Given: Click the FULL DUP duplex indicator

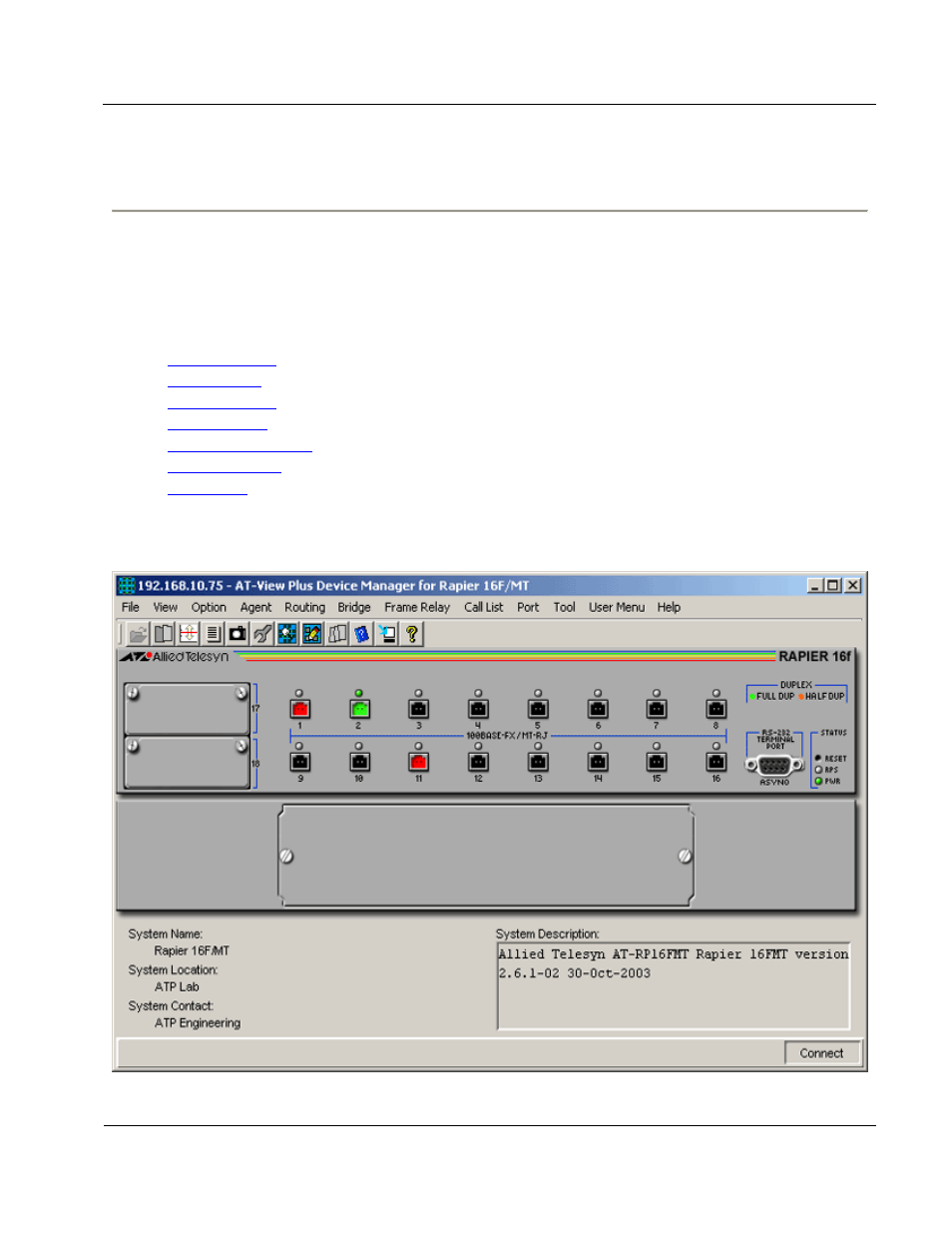Looking at the screenshot, I should coord(773,697).
